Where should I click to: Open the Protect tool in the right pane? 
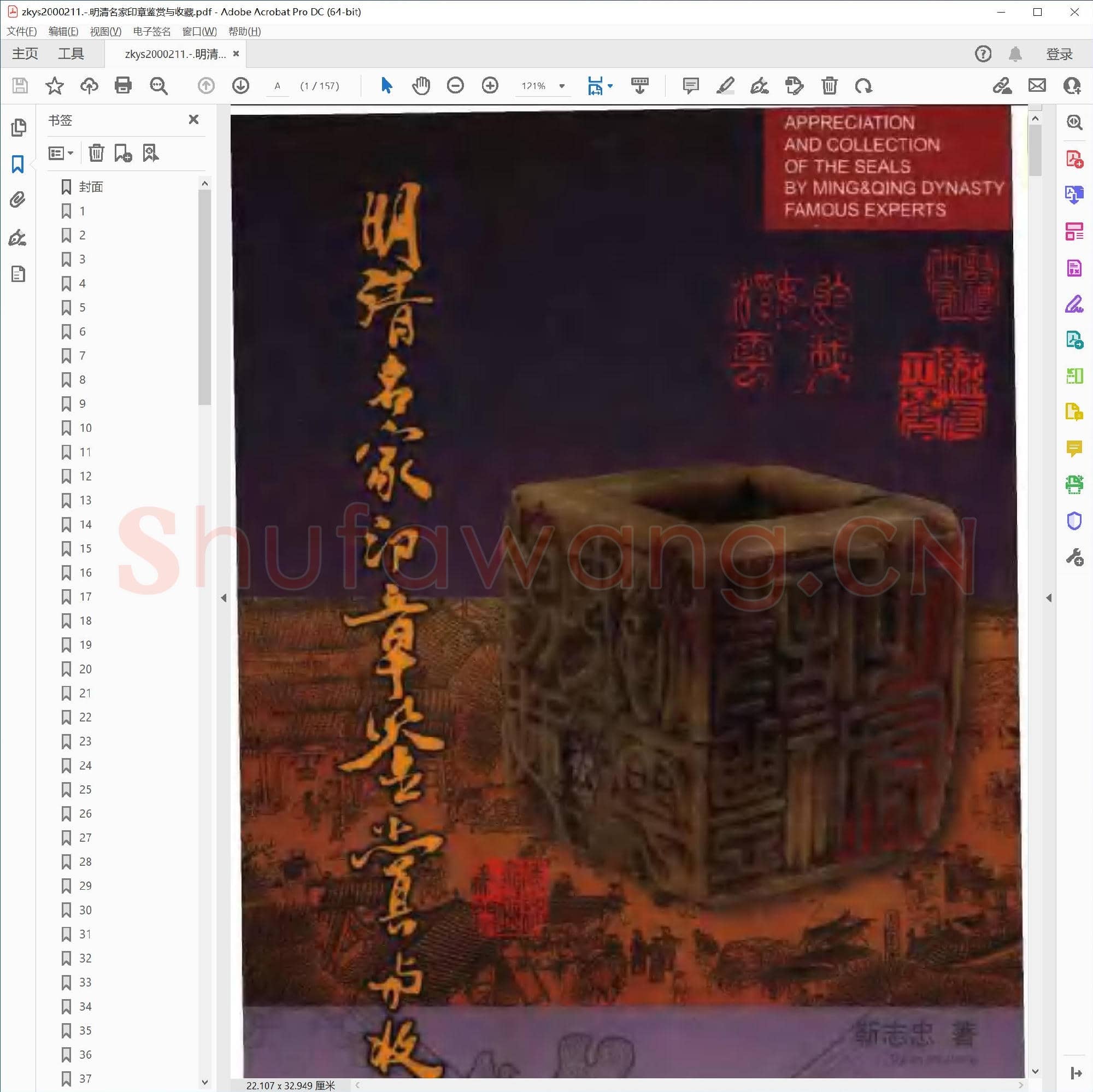click(1074, 520)
